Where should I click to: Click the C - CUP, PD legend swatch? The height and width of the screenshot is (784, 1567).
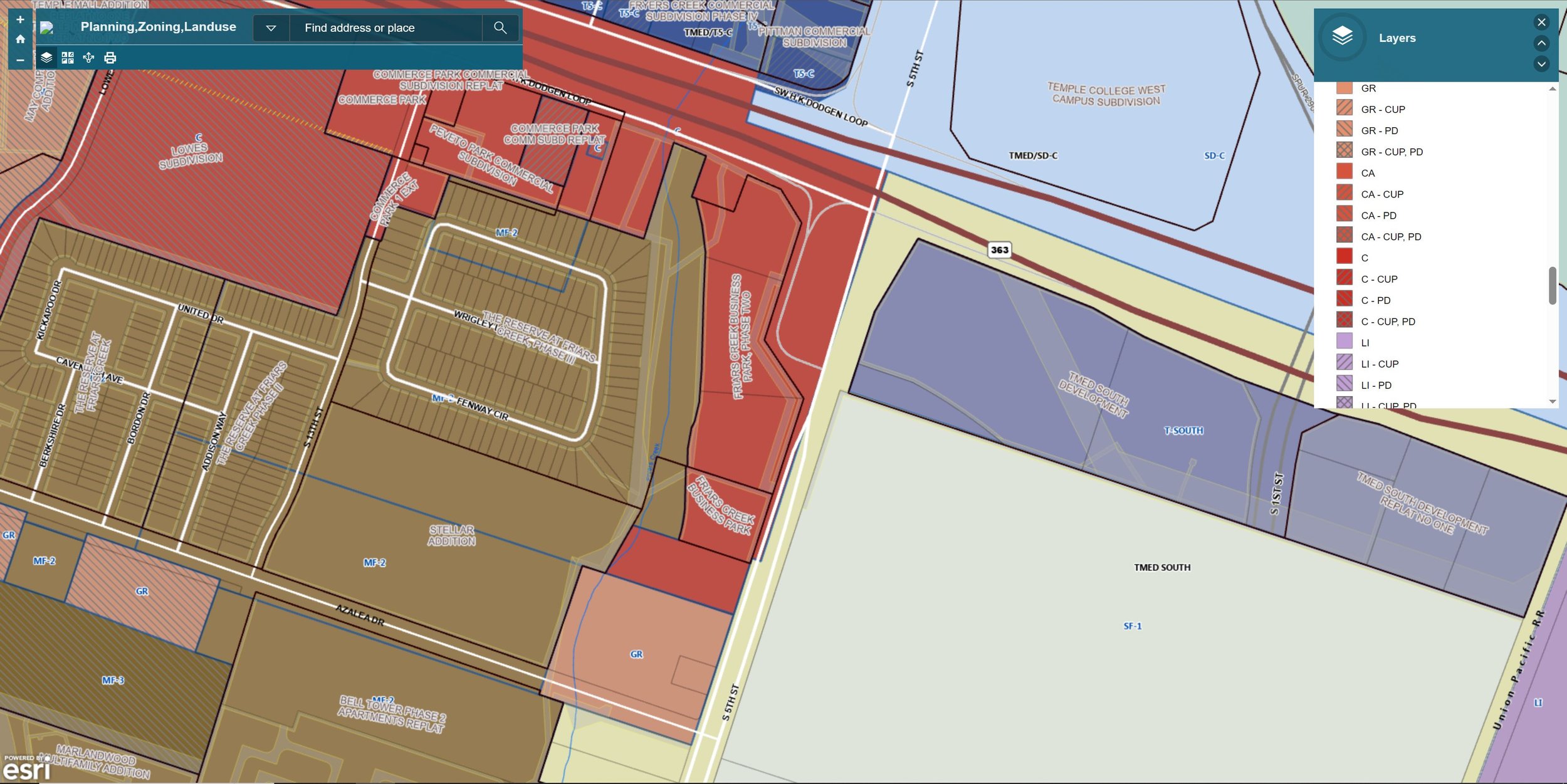click(1344, 320)
